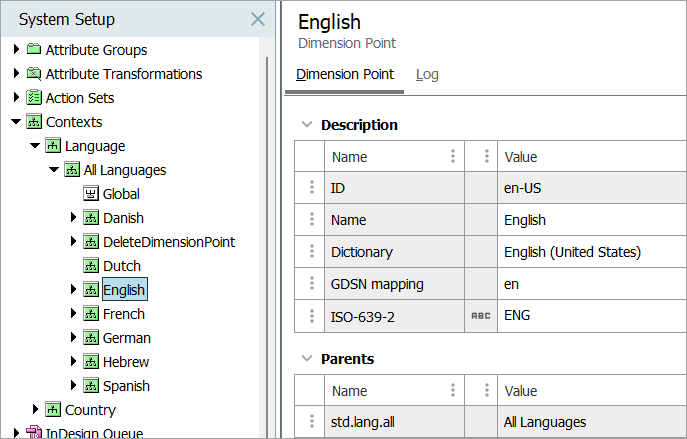Expand the Danish language node
The image size is (687, 439).
73,218
